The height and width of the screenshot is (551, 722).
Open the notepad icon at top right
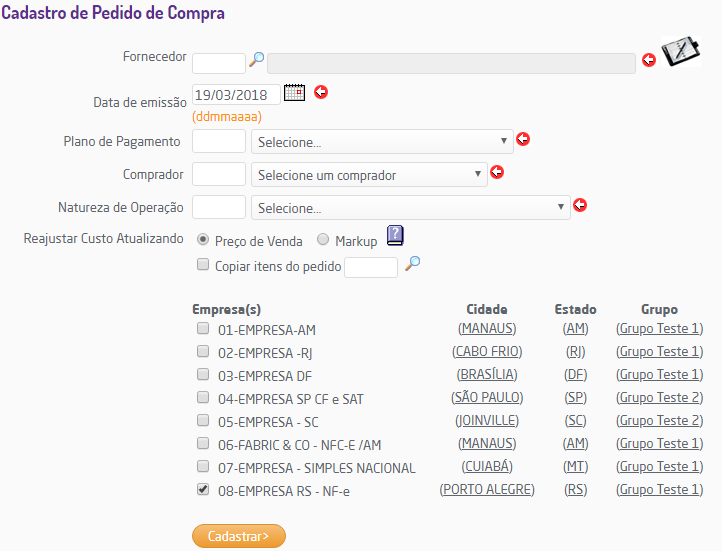pos(680,52)
